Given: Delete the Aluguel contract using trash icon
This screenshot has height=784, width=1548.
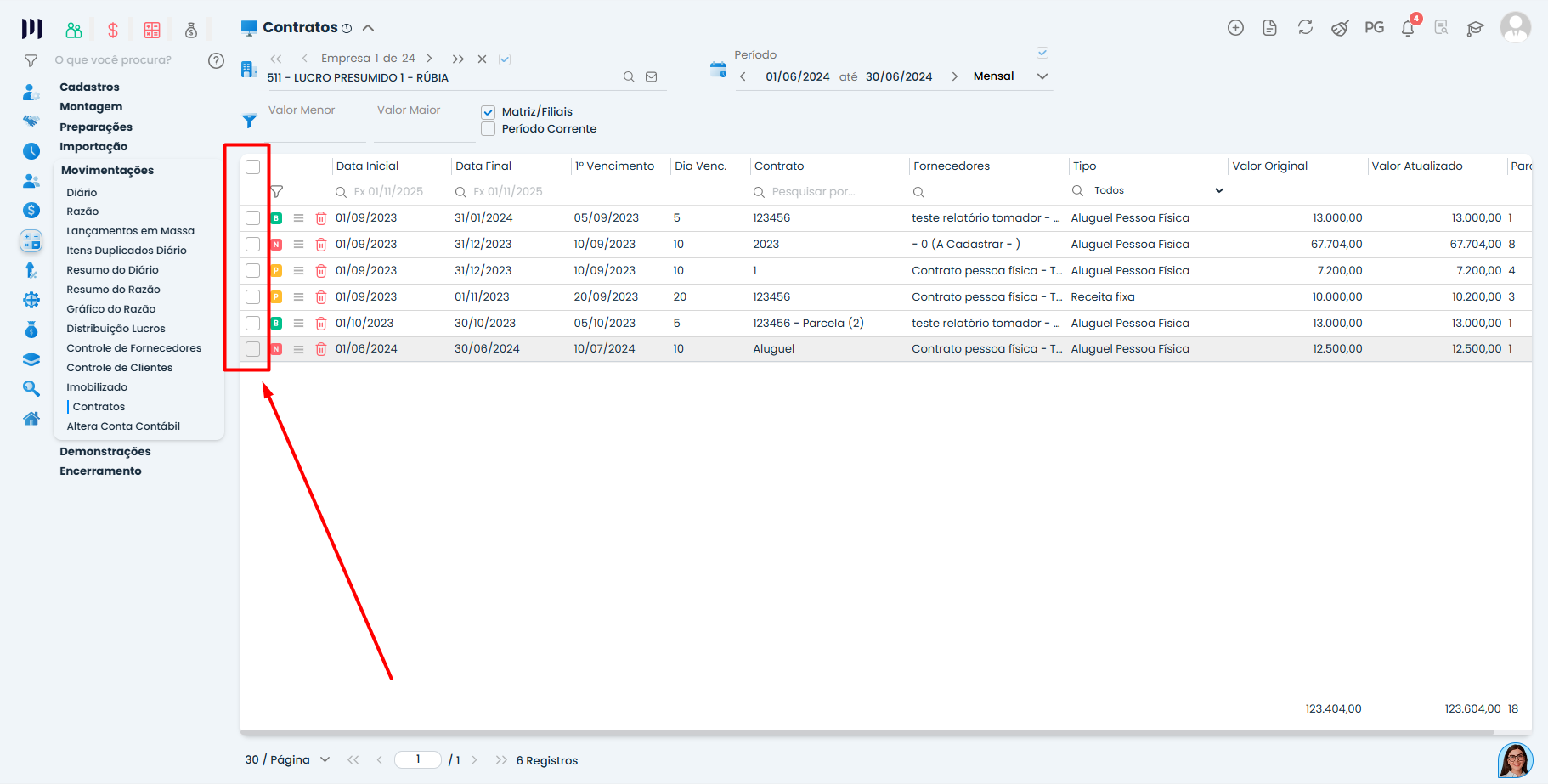Looking at the screenshot, I should (x=321, y=349).
